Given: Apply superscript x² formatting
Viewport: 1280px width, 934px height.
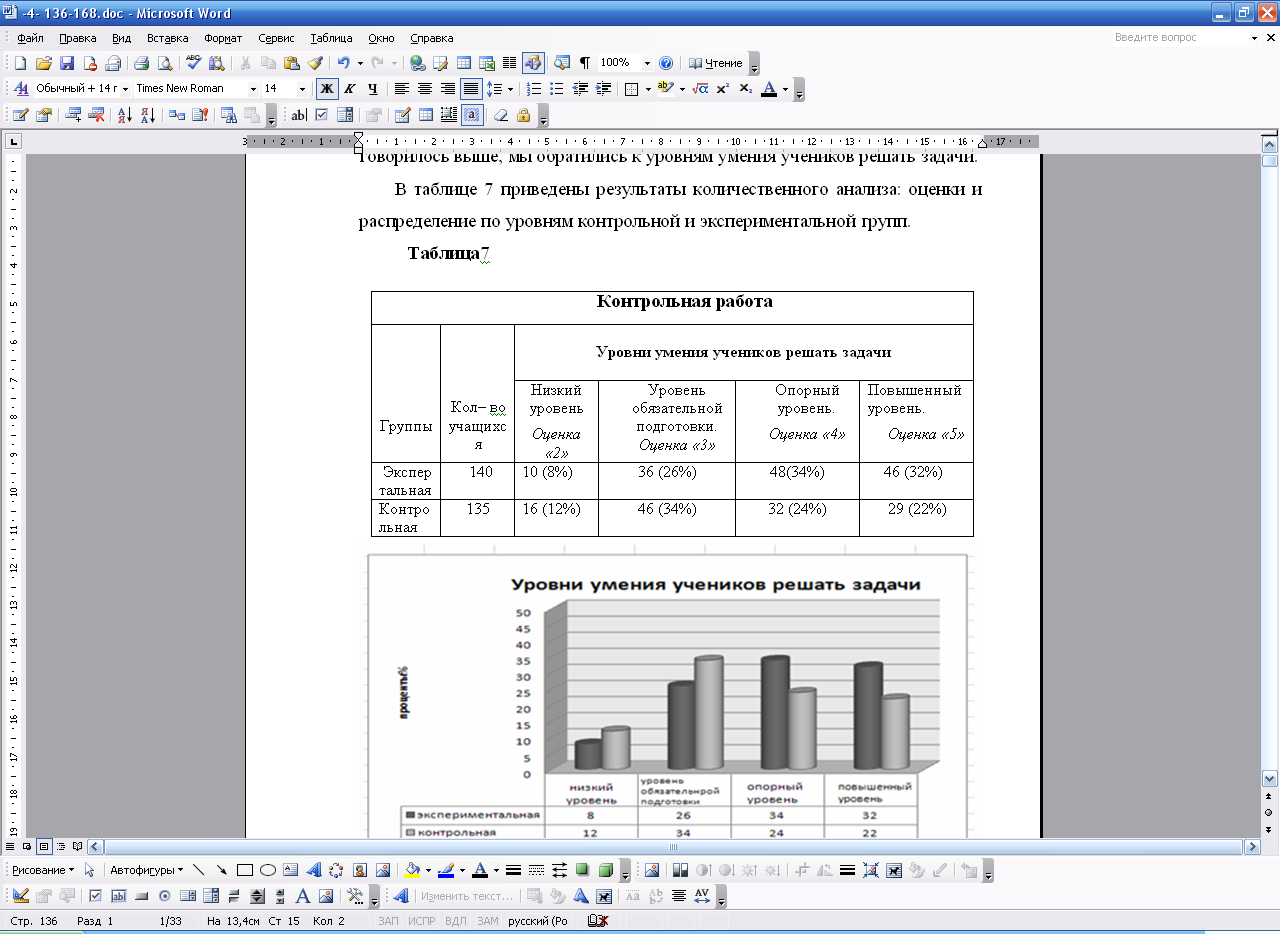Looking at the screenshot, I should (x=722, y=89).
